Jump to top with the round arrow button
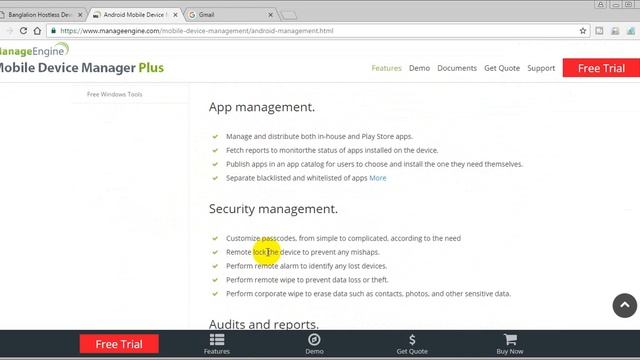Screen dimensions: 640x360 tap(624, 305)
